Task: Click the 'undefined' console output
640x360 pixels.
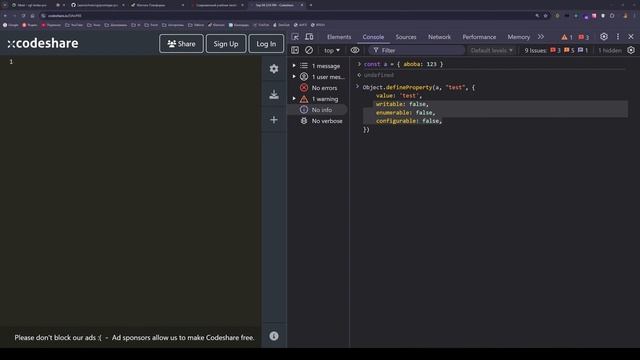Action: [x=378, y=75]
